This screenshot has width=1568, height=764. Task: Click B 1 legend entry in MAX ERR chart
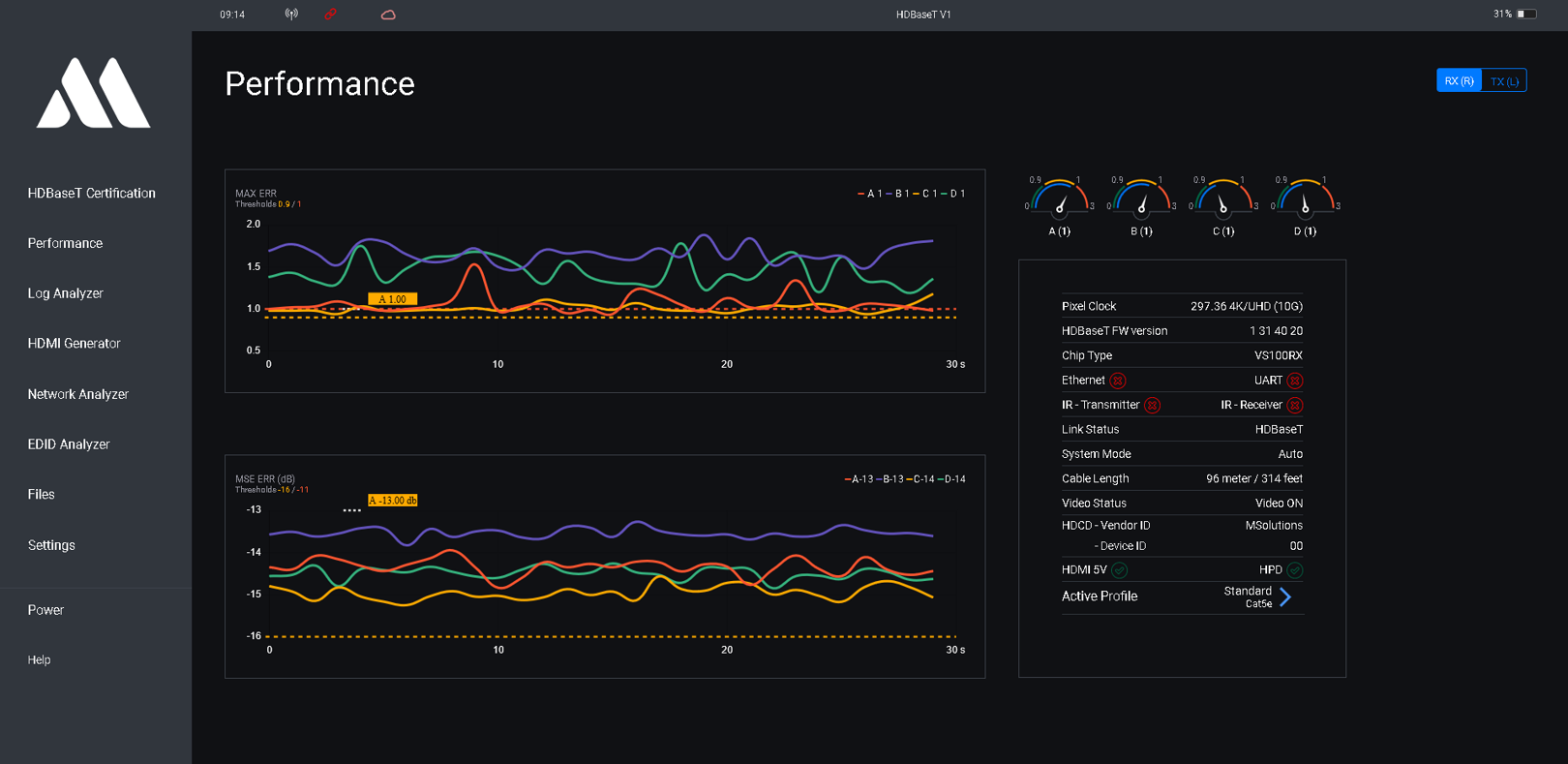point(898,194)
